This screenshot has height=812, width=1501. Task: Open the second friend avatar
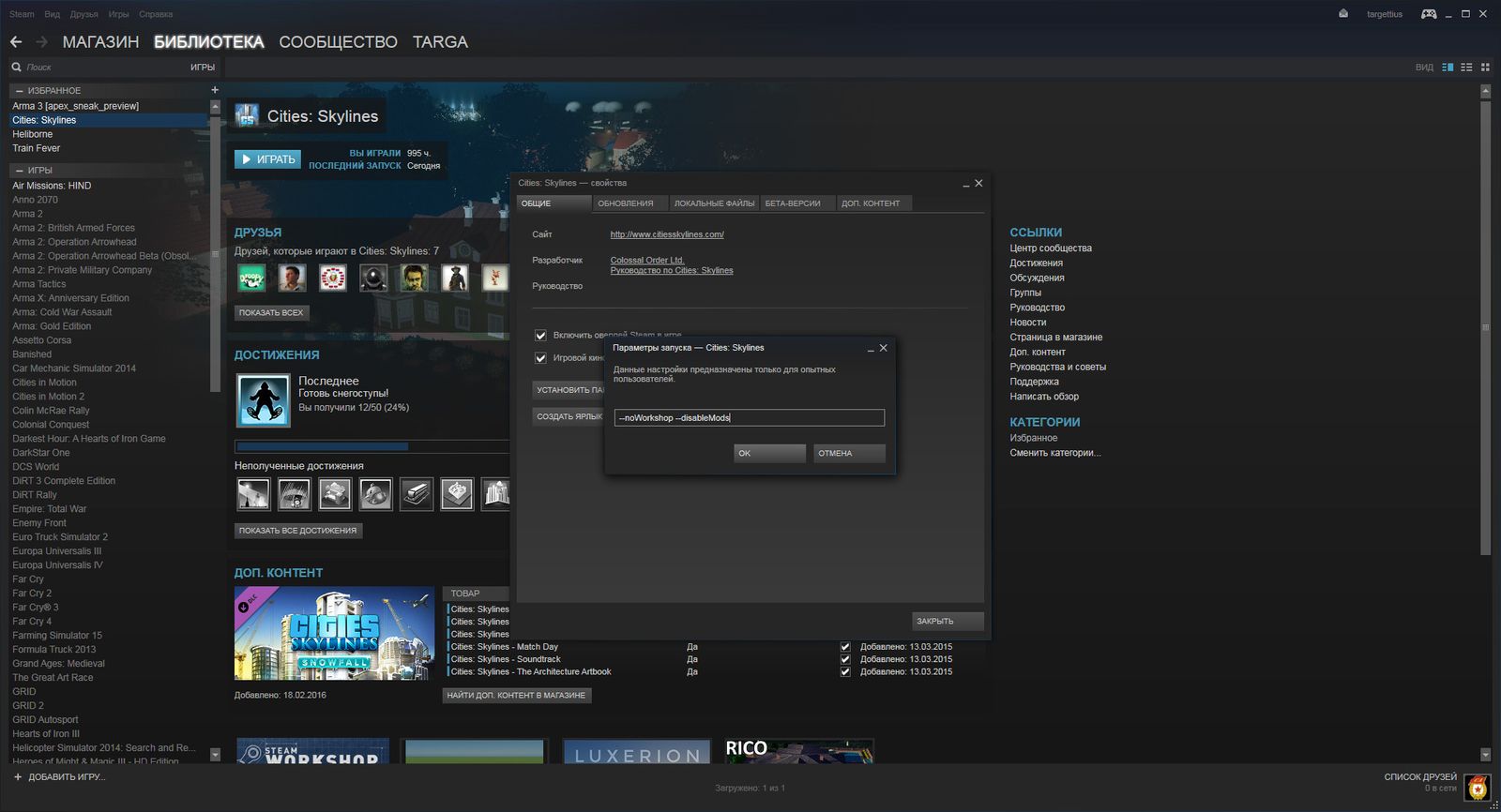(293, 278)
